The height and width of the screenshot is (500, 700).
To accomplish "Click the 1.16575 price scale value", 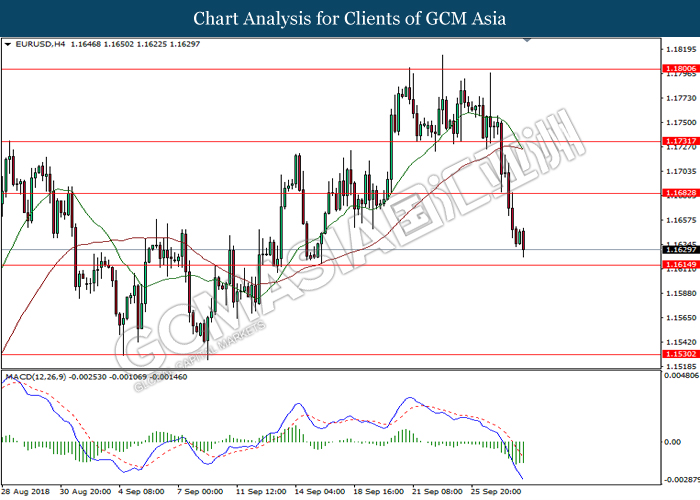I will pyautogui.click(x=681, y=220).
